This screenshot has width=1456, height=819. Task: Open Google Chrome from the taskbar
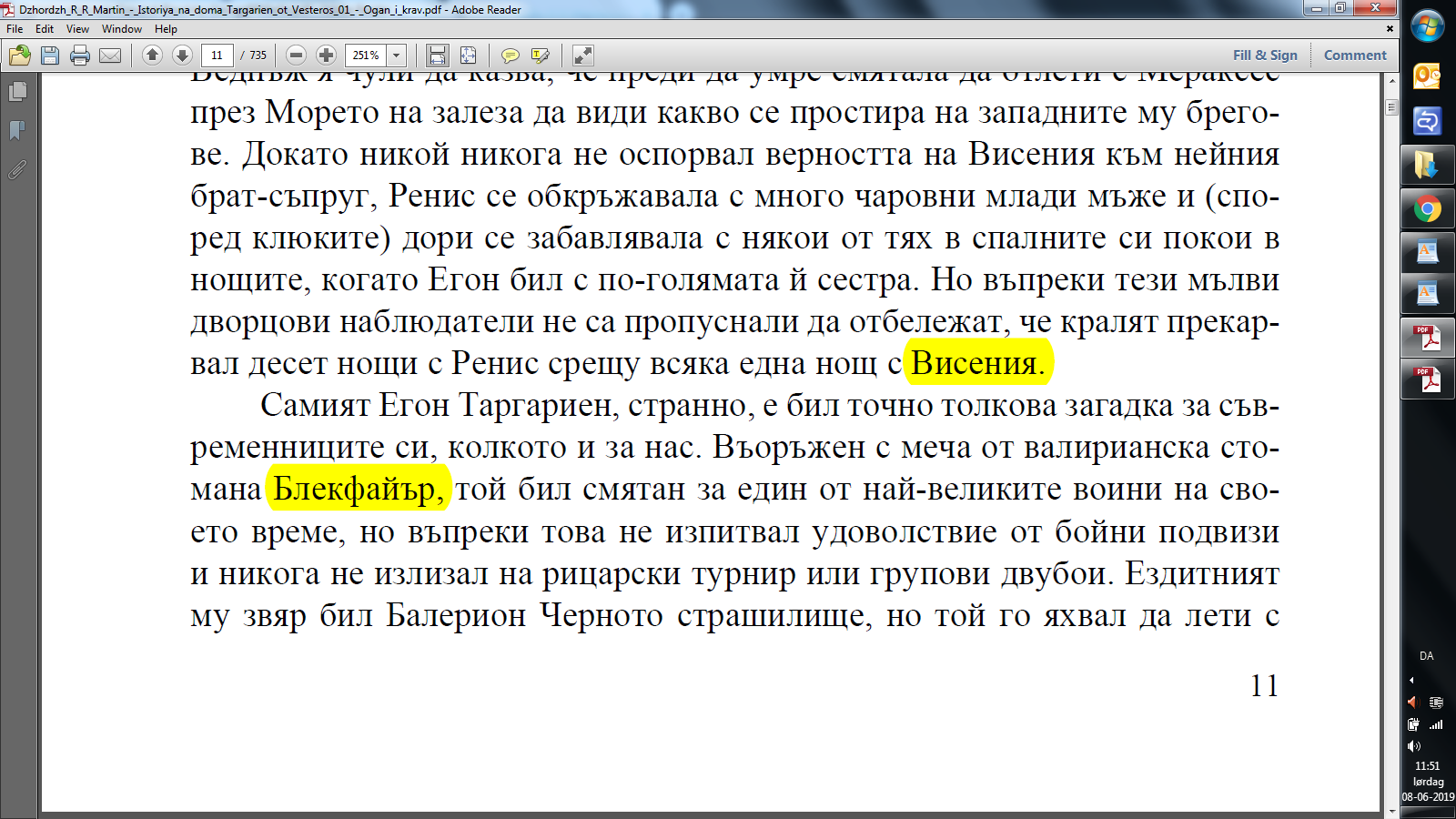(1427, 210)
